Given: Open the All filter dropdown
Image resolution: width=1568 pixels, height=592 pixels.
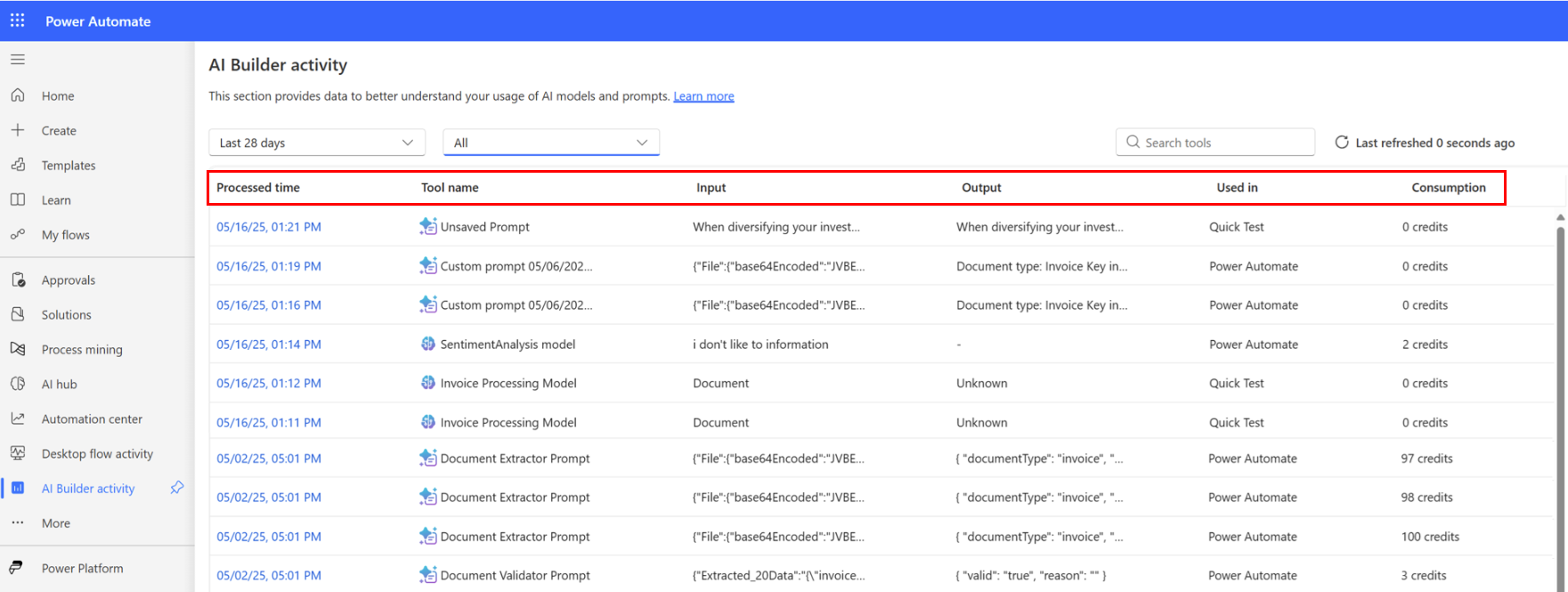Looking at the screenshot, I should 551,142.
